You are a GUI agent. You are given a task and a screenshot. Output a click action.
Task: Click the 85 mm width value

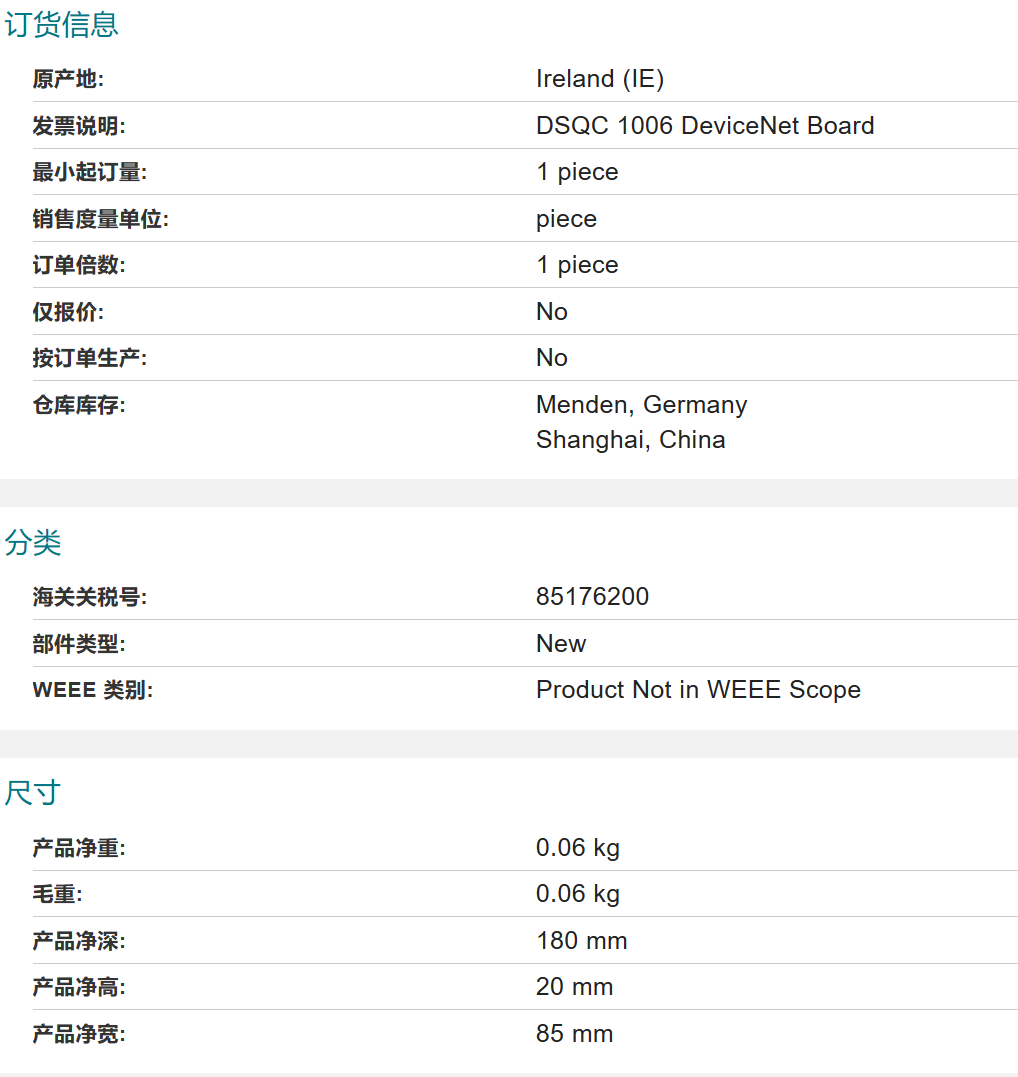(x=574, y=1034)
